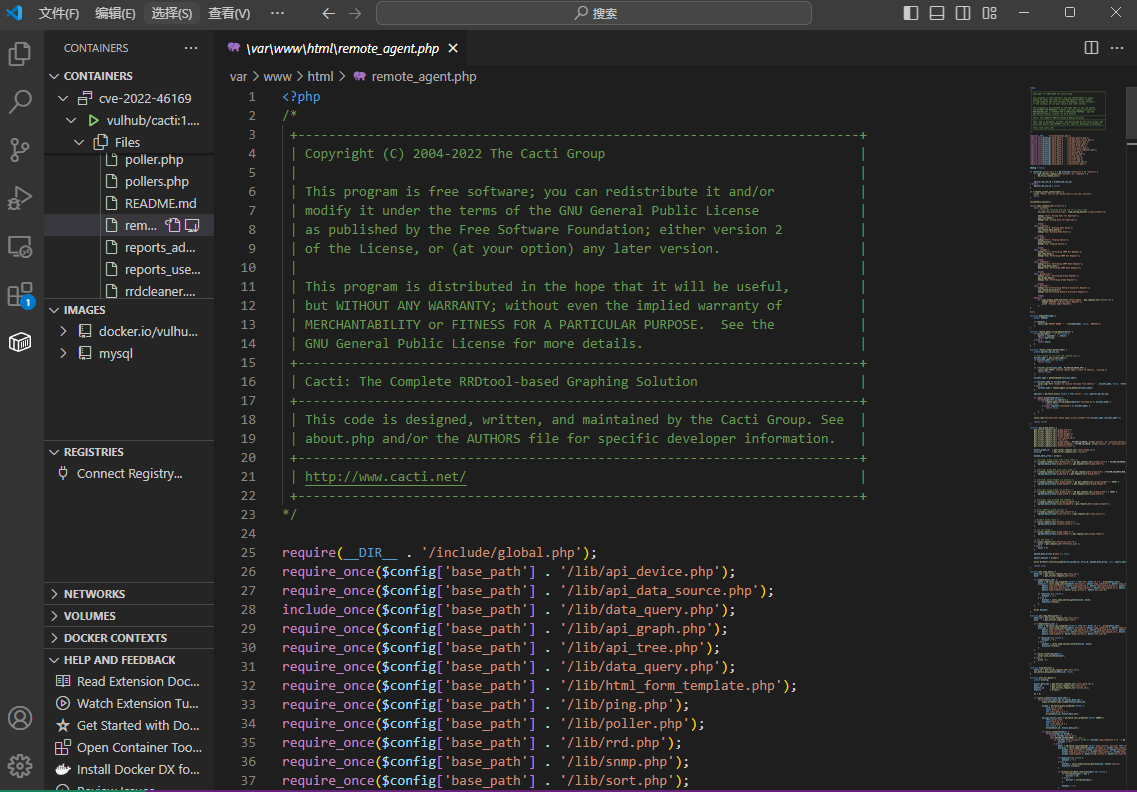Open the 编辑(E) menu

click(x=115, y=13)
